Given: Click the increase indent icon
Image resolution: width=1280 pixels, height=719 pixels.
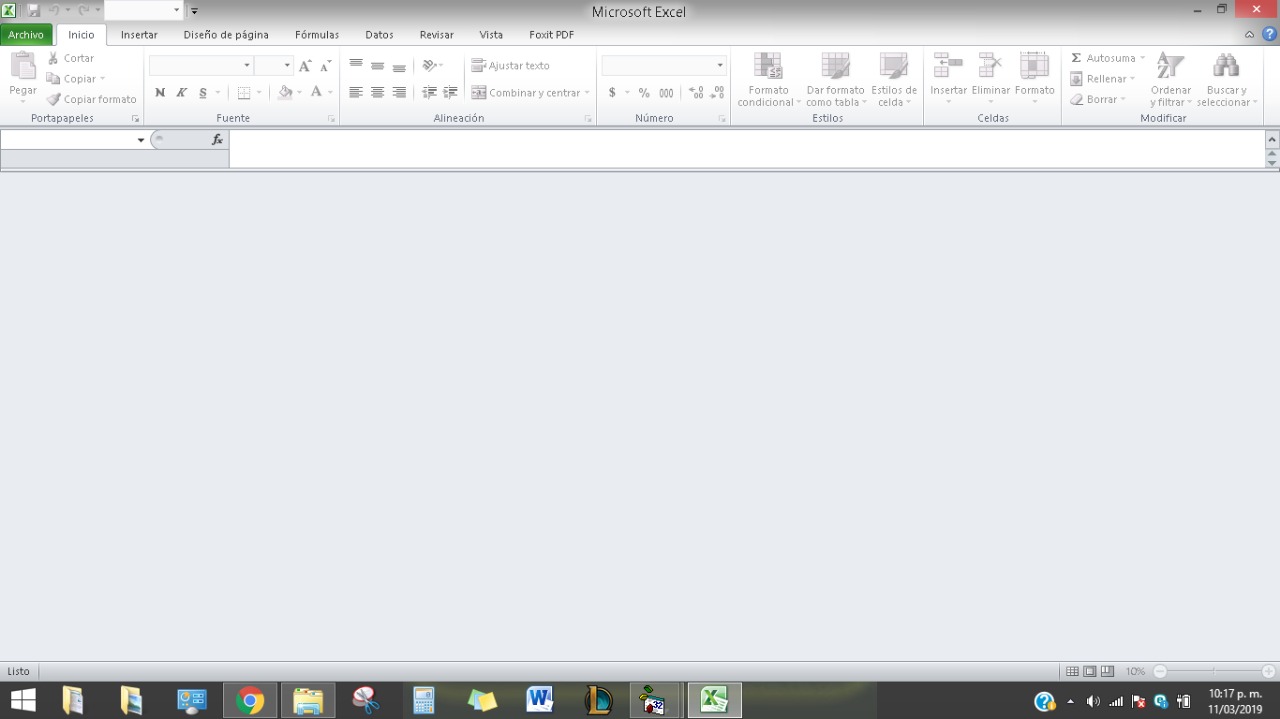Looking at the screenshot, I should click(x=451, y=92).
